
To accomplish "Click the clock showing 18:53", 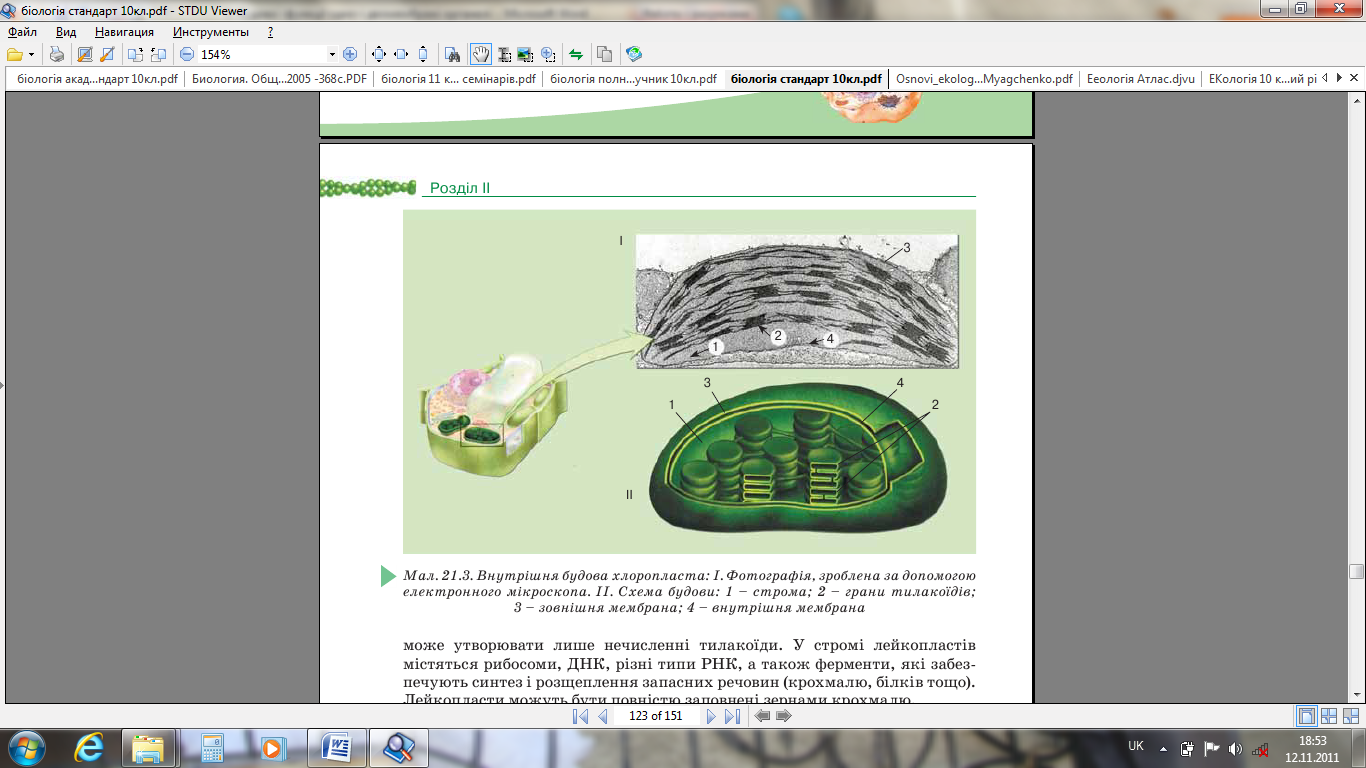I will coord(1312,748).
